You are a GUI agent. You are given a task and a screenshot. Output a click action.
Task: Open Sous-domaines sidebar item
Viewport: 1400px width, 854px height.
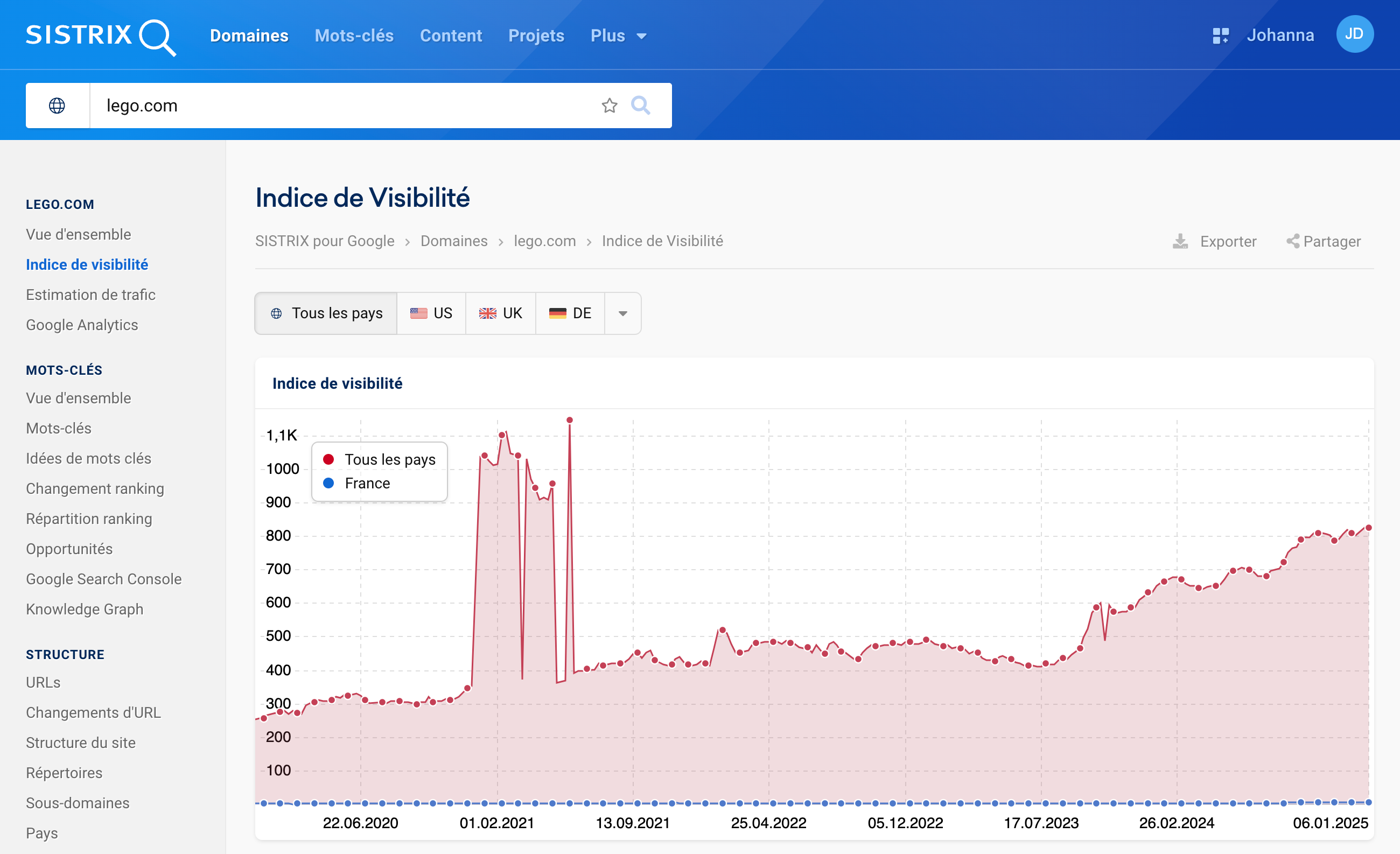point(78,803)
